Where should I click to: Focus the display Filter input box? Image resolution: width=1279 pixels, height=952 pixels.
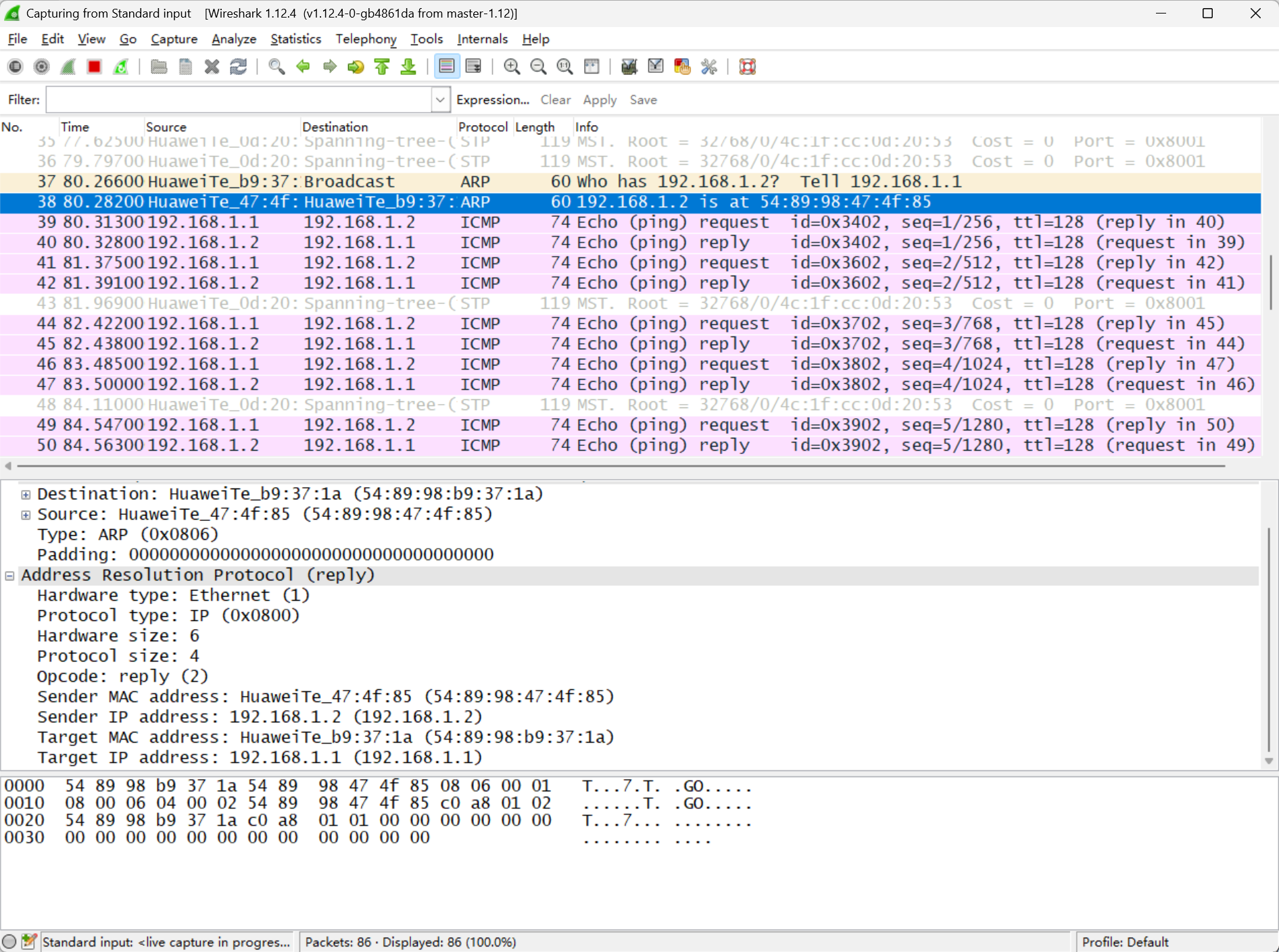(x=239, y=100)
